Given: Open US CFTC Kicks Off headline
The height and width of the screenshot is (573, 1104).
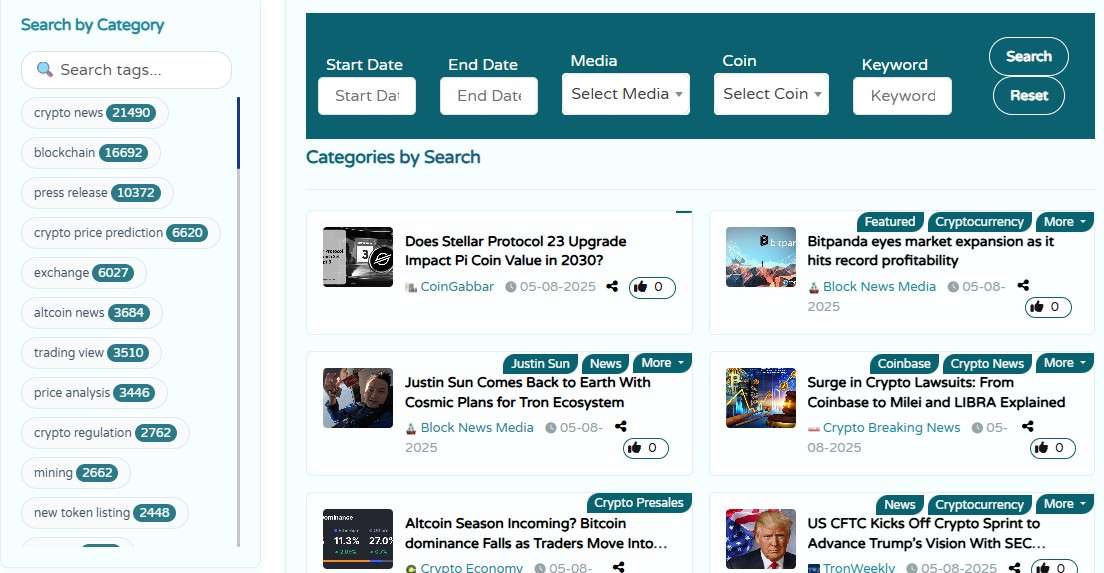Looking at the screenshot, I should point(926,533).
